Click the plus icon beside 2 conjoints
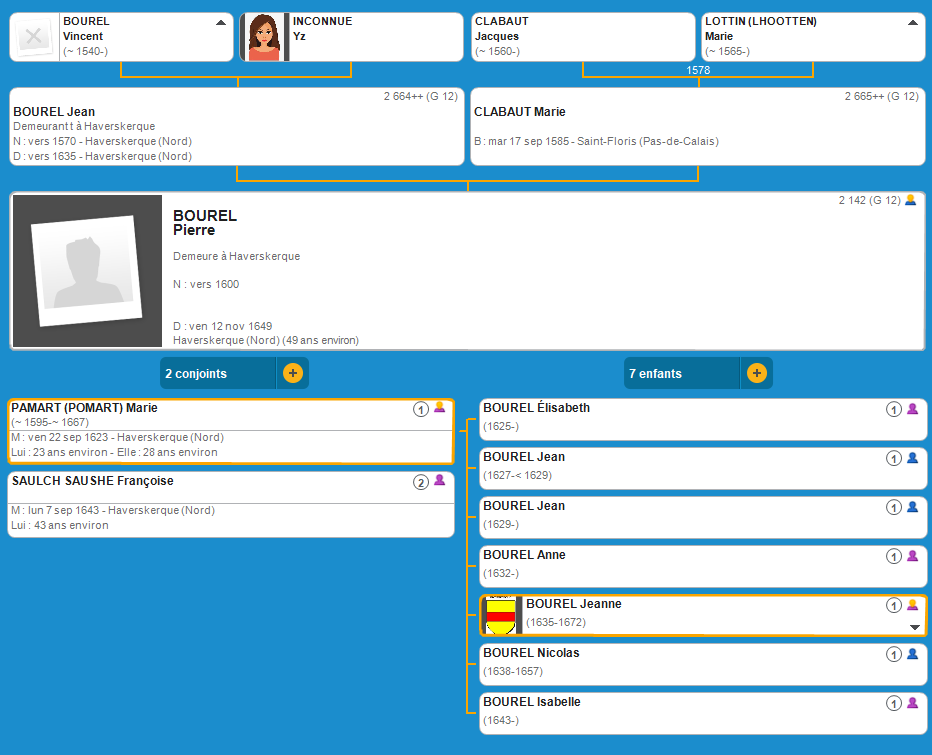Screen dimensions: 932x755 (292, 373)
